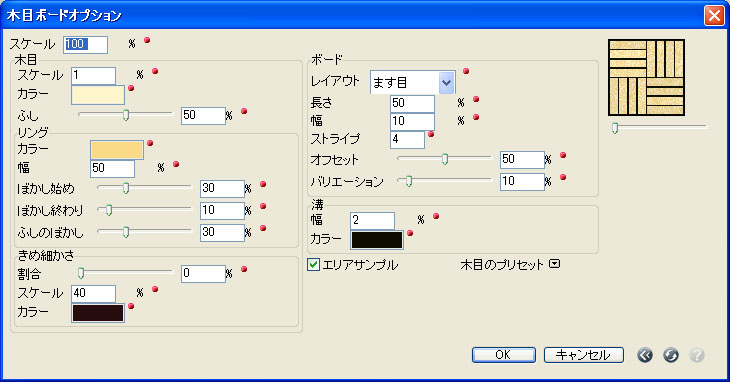Viewport: 730px width, 382px height.
Task: Click the きめ細かさ スケール field showing 40
Action: (x=94, y=294)
